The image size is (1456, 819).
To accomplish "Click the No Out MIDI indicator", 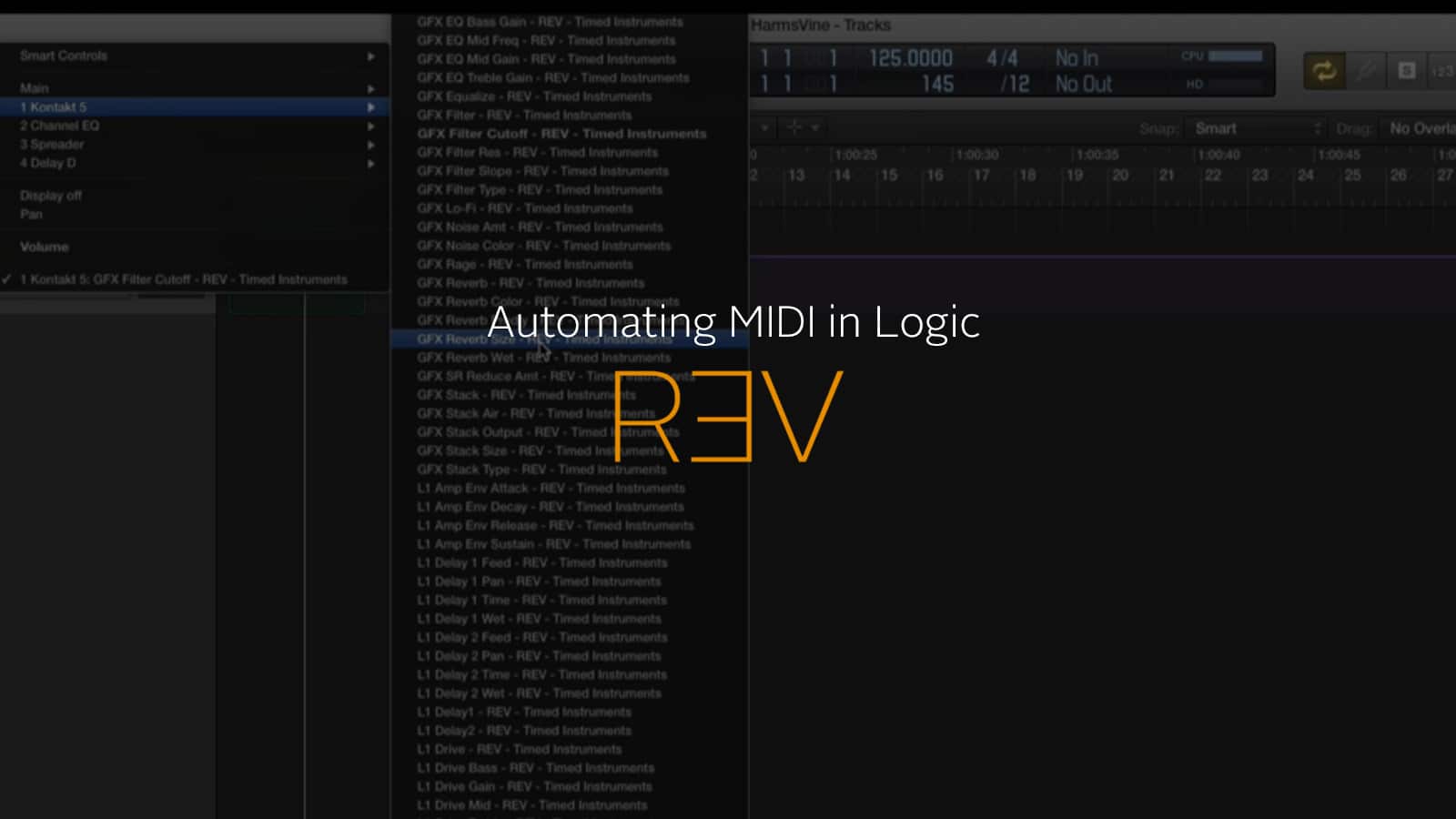I will tap(1084, 85).
